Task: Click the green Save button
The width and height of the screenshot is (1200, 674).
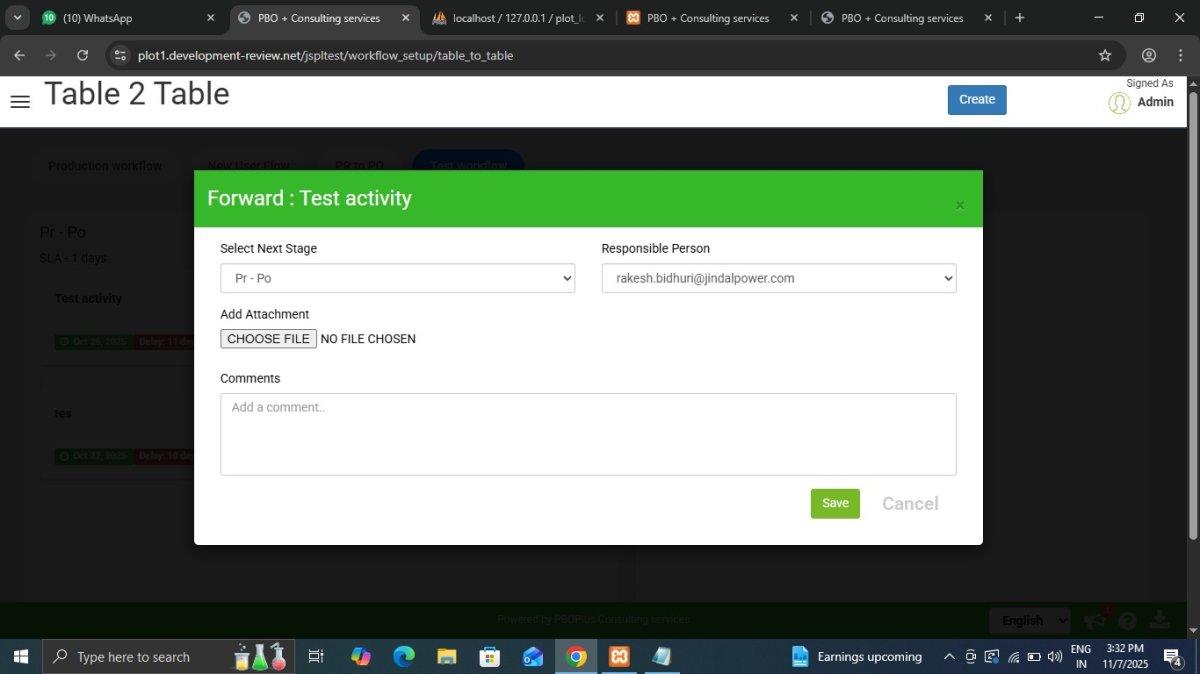Action: tap(835, 503)
